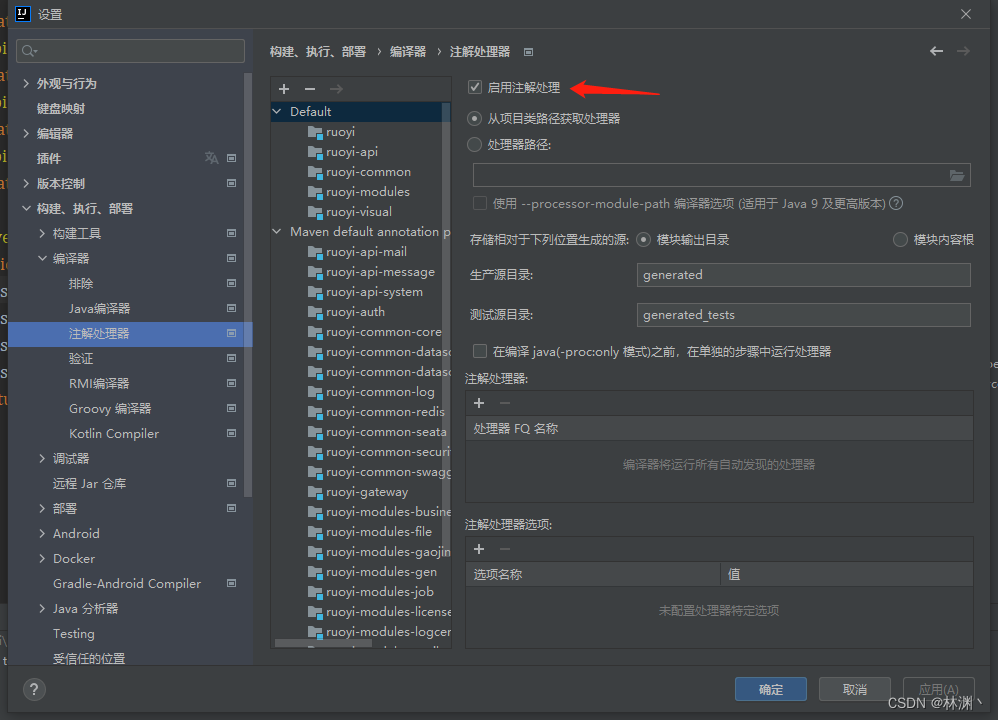
Task: Click project icon on Java编译器 row
Action: pos(232,308)
